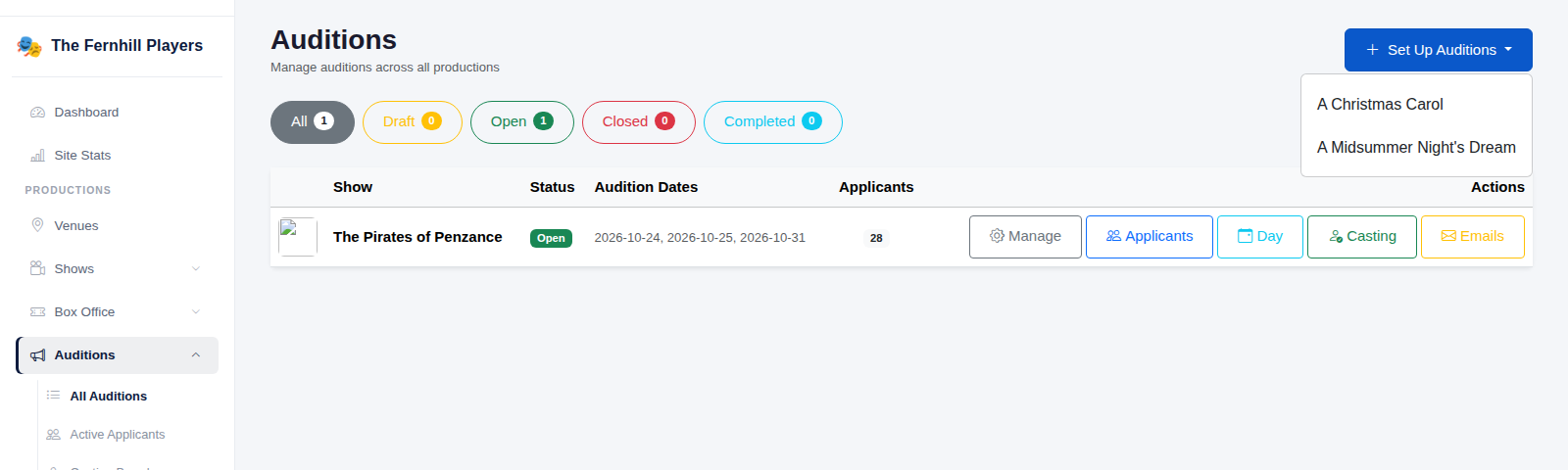Click the Box Office ticket icon
Screen dimensions: 1568x470
coord(37,312)
